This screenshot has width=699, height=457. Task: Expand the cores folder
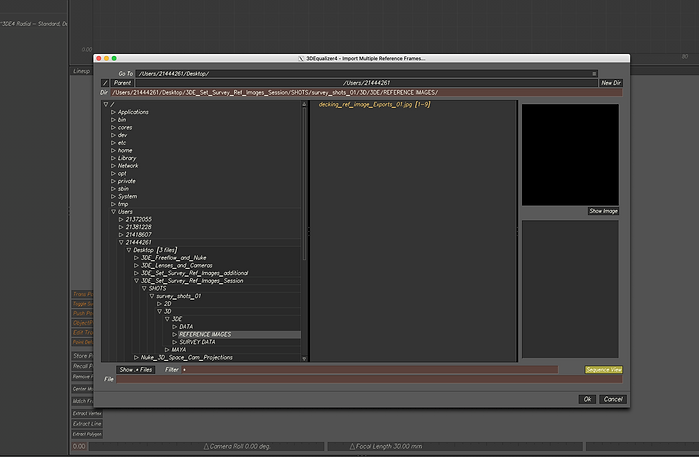pos(113,128)
